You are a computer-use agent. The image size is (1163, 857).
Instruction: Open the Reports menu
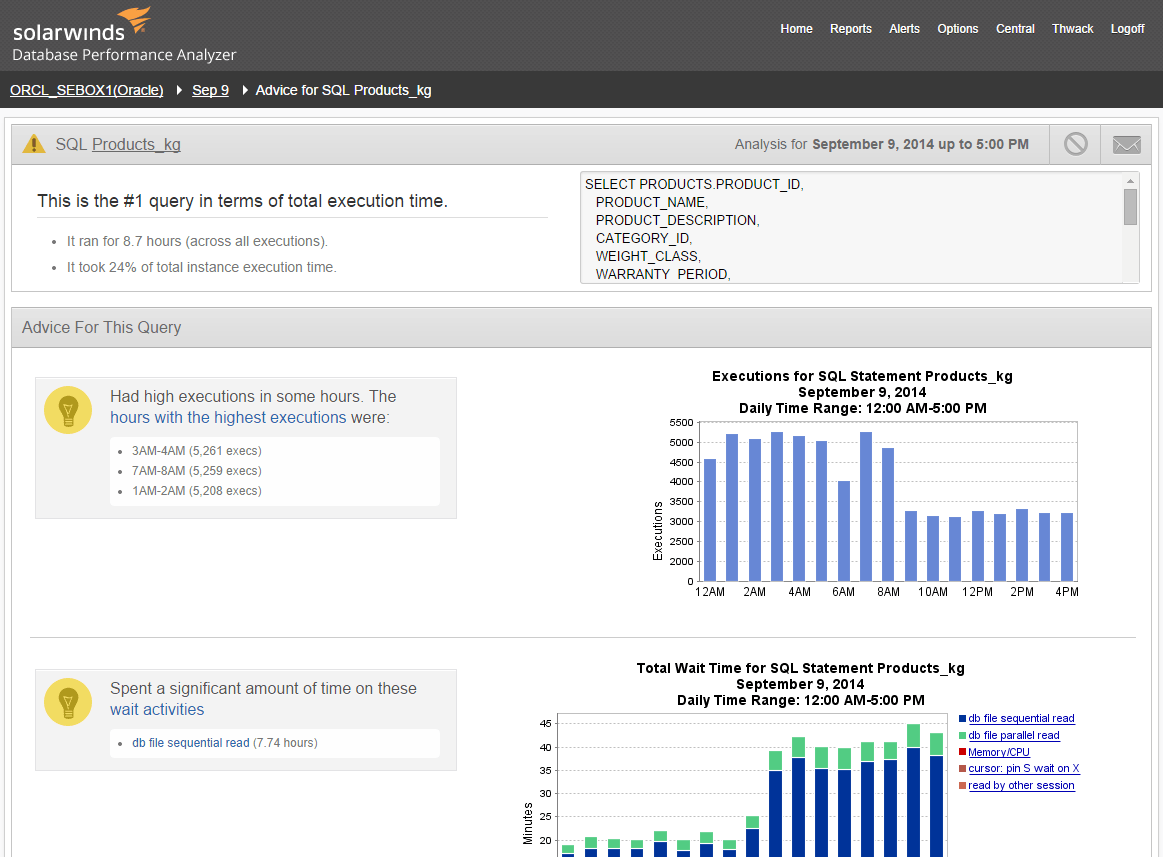[x=851, y=28]
